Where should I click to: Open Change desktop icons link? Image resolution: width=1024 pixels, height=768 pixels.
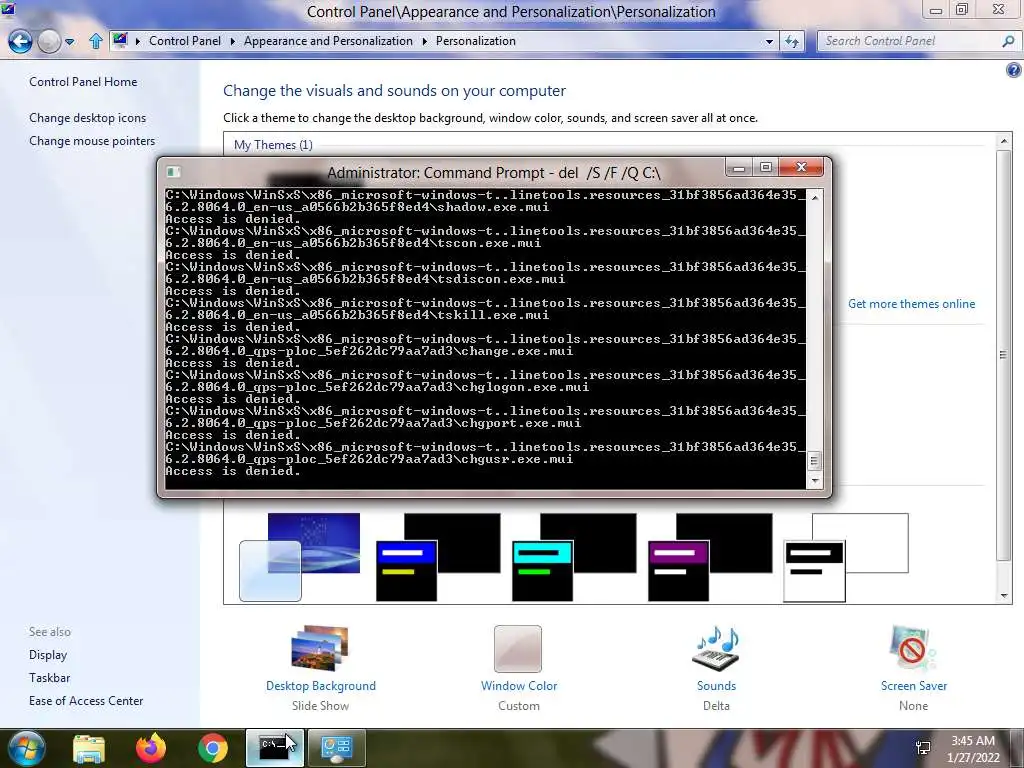[88, 118]
